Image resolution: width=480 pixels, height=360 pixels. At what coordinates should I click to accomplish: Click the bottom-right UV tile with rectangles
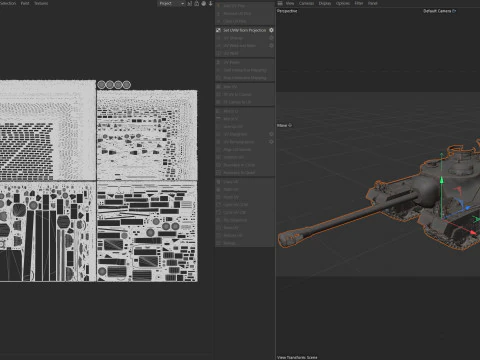147,232
